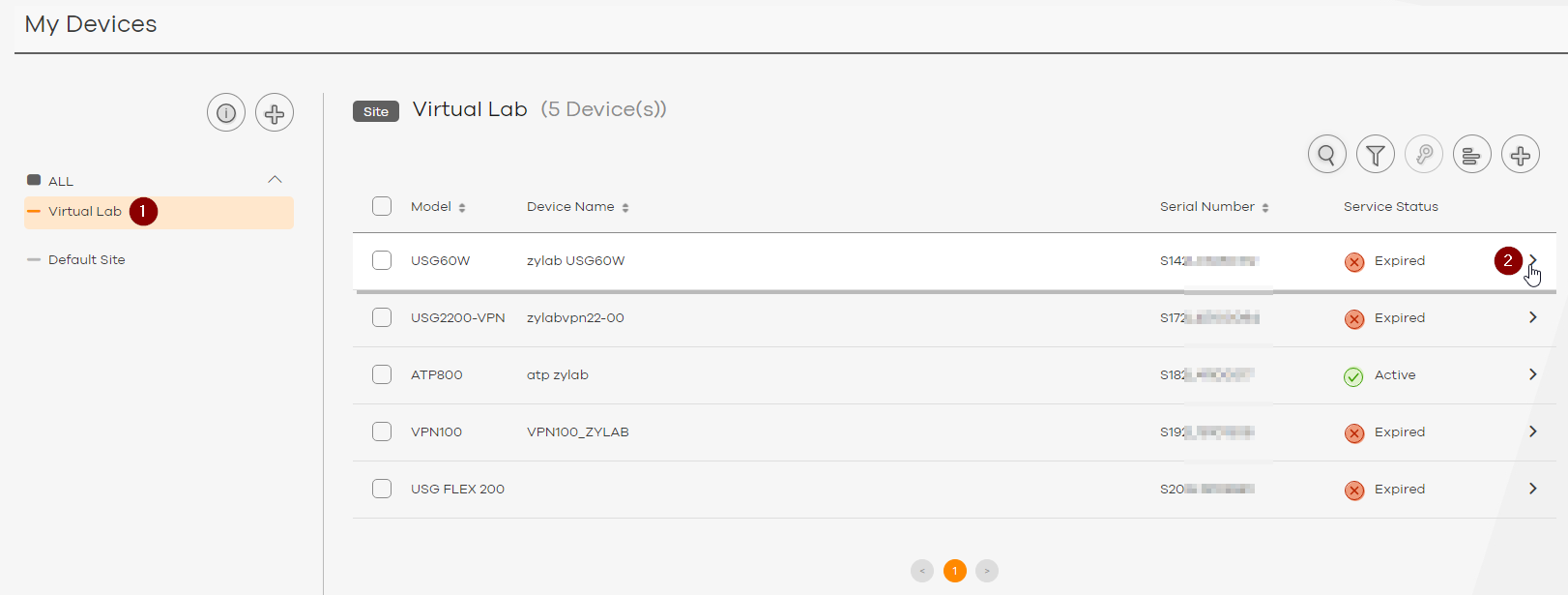The width and height of the screenshot is (1568, 595).
Task: Click the align-left bars icon in toolbar
Action: point(1471,155)
